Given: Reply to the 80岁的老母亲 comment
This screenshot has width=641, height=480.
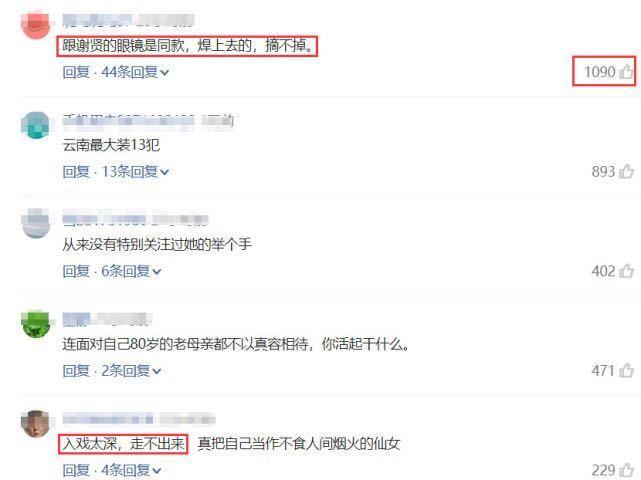Looking at the screenshot, I should pyautogui.click(x=76, y=371).
